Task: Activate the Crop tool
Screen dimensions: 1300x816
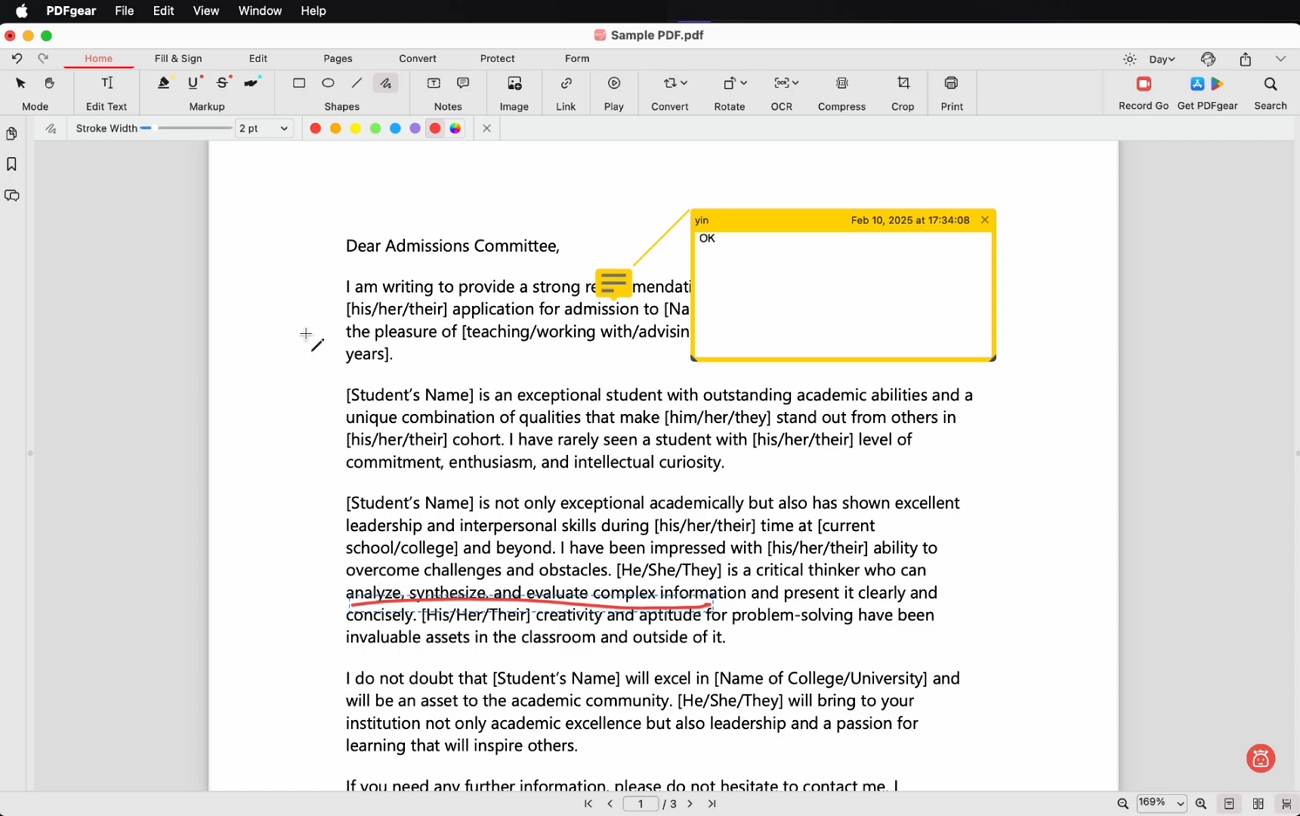Action: click(903, 84)
